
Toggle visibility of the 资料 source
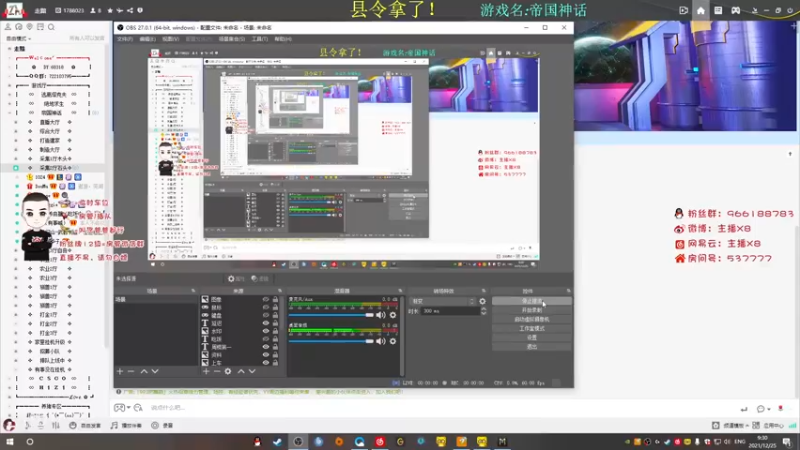265,355
